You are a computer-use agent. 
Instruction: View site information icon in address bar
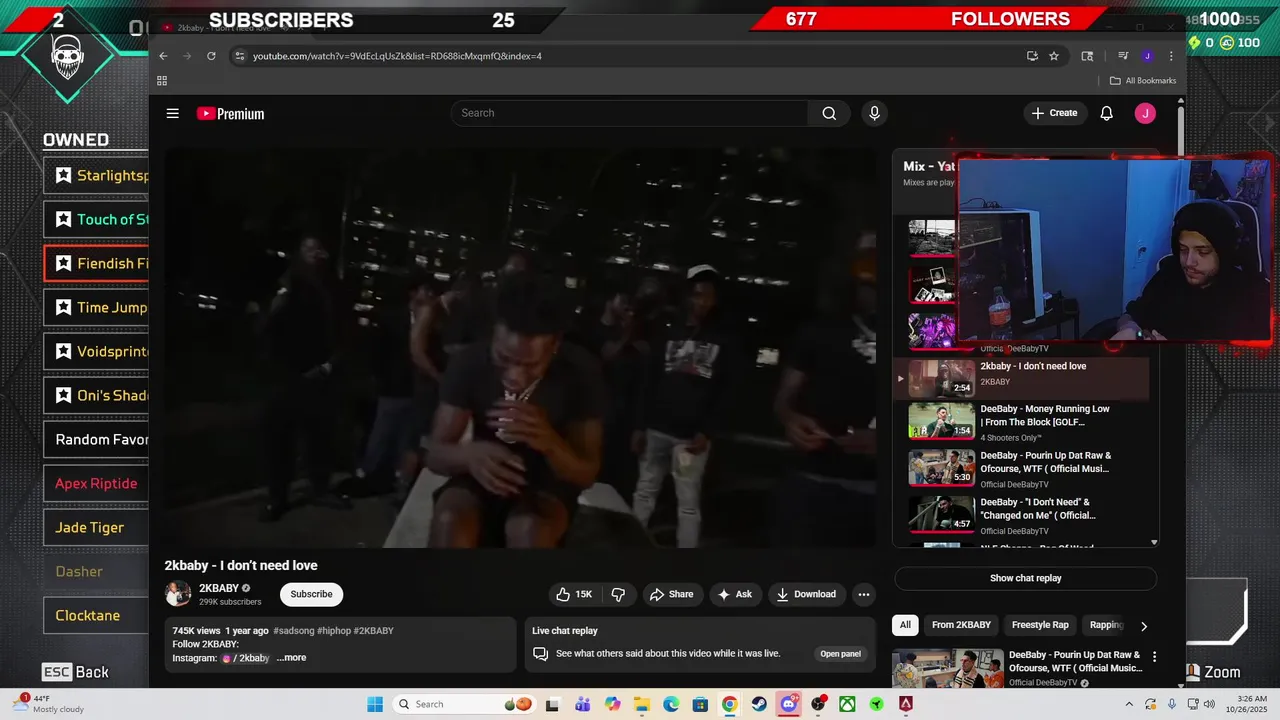pyautogui.click(x=239, y=56)
